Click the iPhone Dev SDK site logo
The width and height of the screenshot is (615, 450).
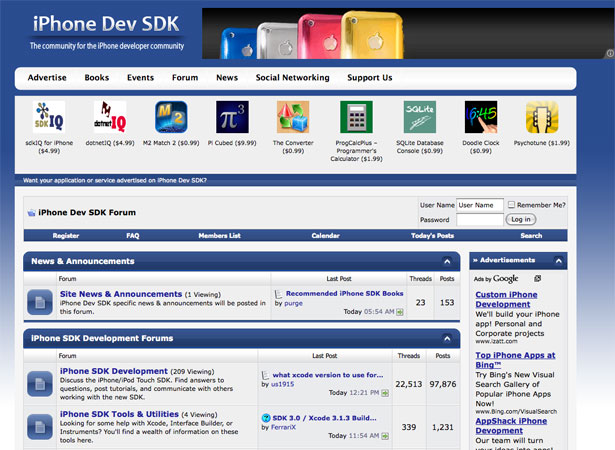tap(106, 32)
